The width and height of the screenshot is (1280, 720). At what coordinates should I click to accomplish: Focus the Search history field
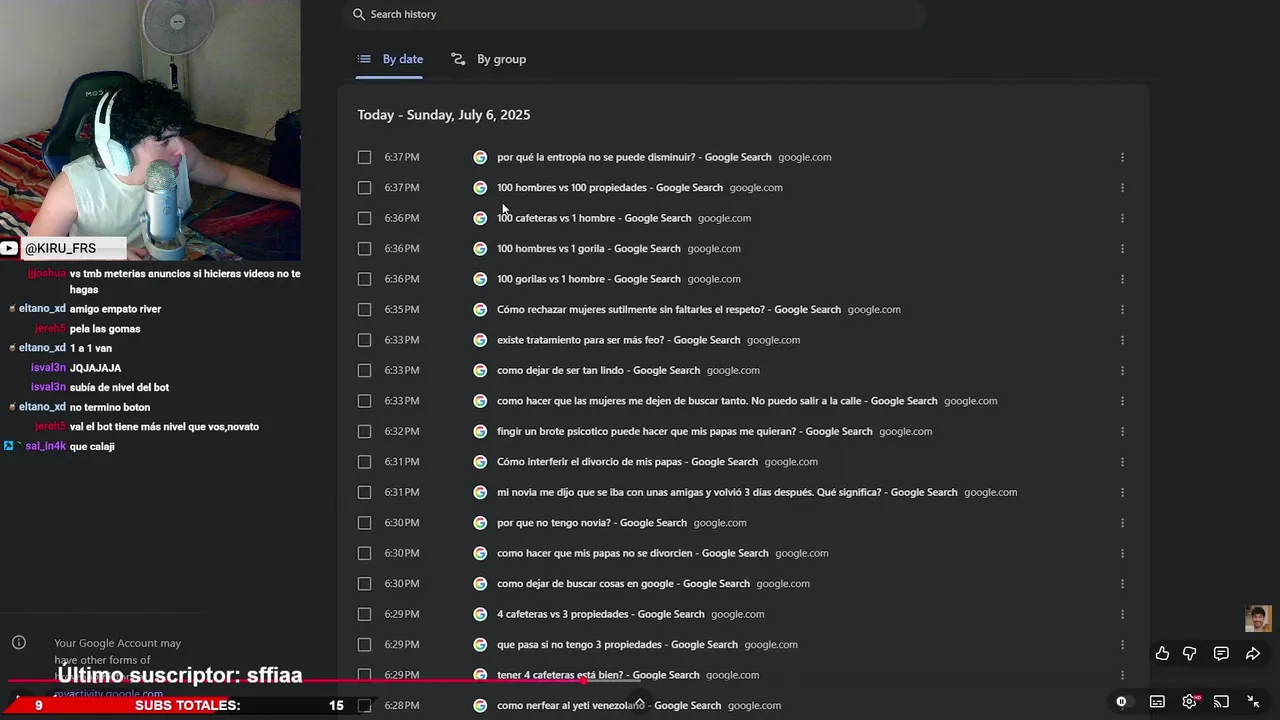(x=635, y=14)
